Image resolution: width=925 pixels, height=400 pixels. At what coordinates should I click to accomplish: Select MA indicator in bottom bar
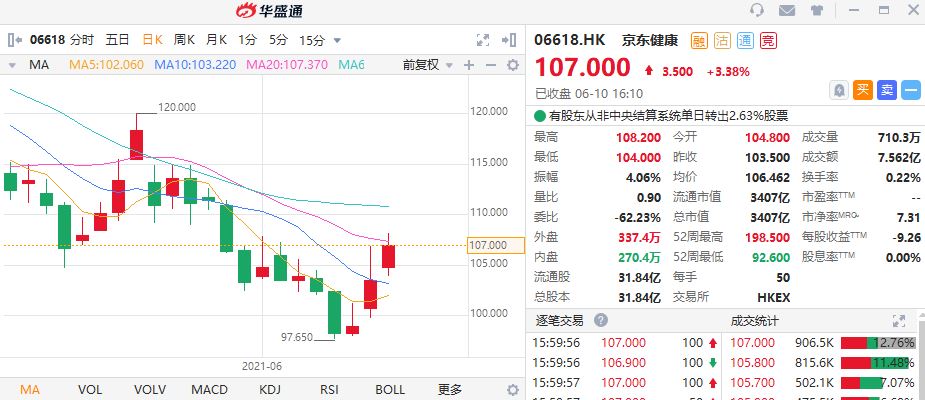point(29,389)
